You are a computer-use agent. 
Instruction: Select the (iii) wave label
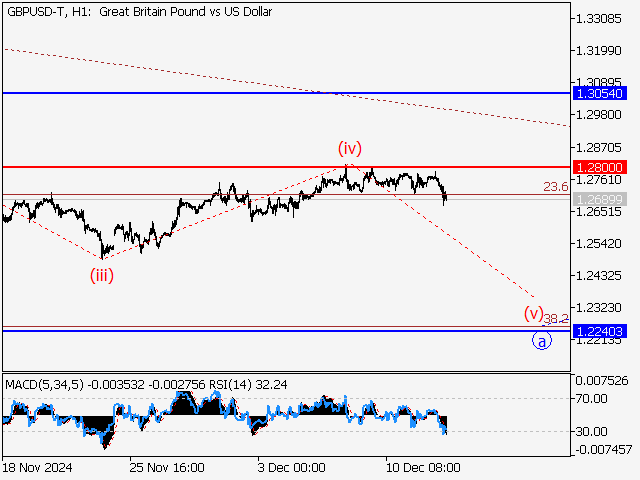[x=101, y=275]
